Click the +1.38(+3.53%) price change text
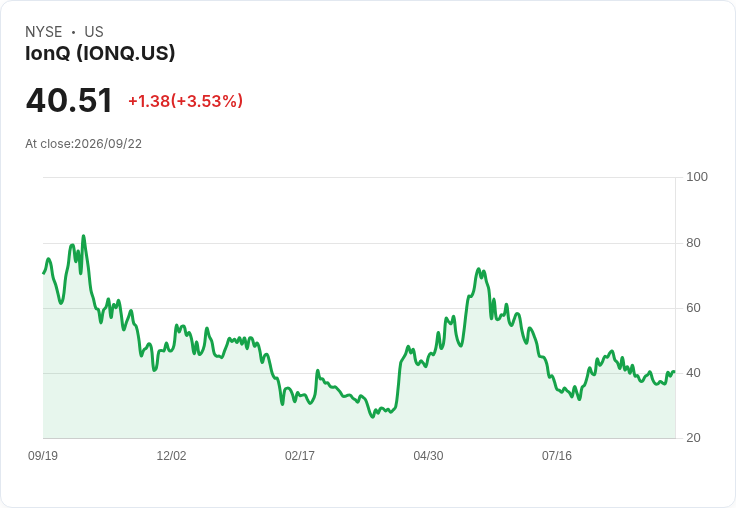The height and width of the screenshot is (508, 736). click(185, 101)
